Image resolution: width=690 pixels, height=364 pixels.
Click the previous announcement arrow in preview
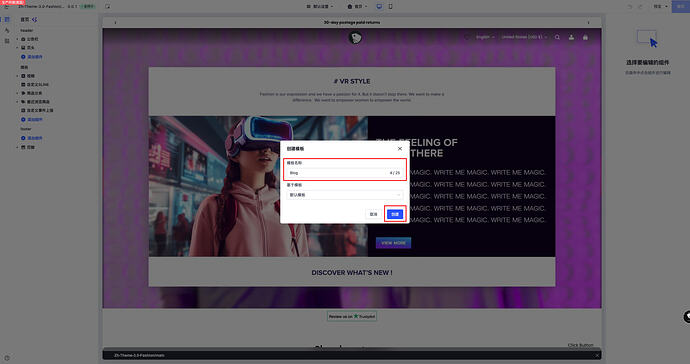click(115, 22)
